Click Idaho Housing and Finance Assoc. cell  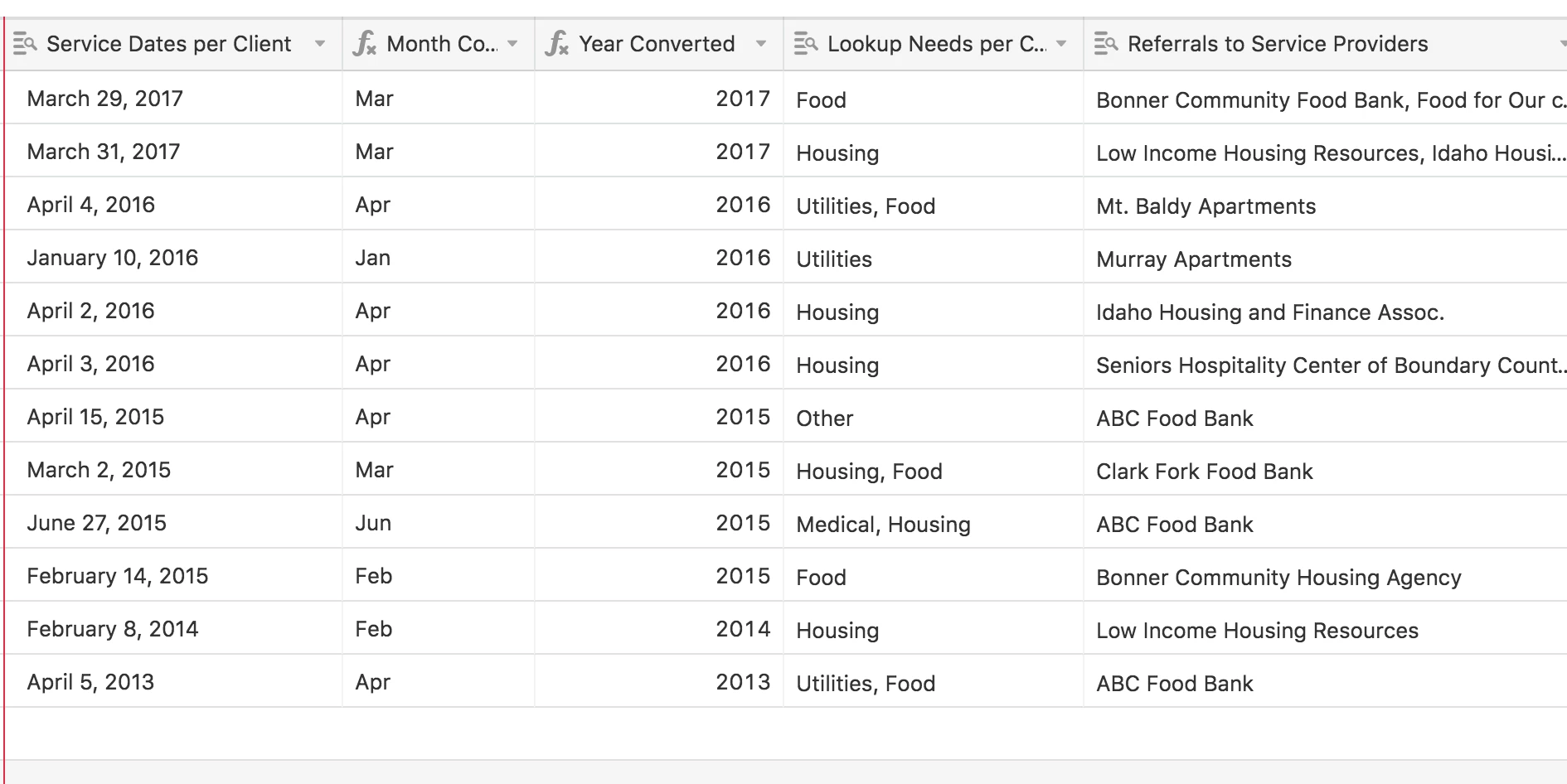pyautogui.click(x=1326, y=310)
